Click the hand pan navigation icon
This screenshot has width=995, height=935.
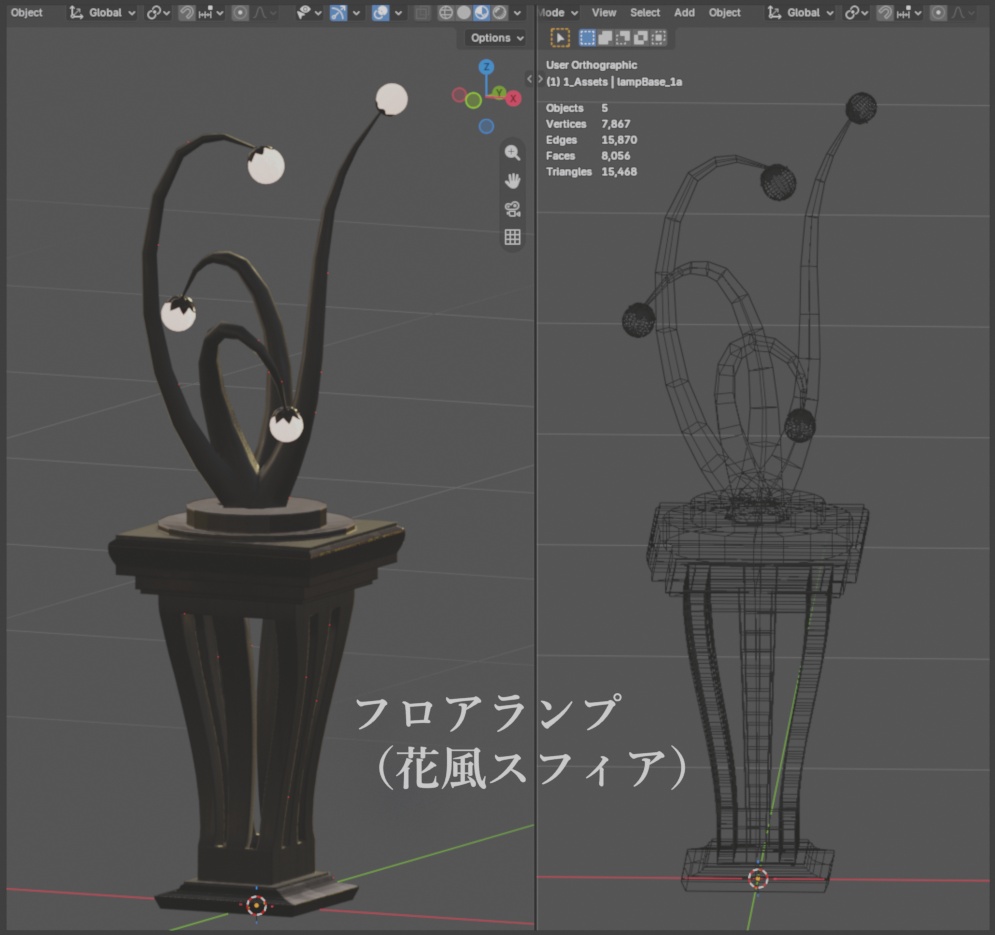coord(512,181)
